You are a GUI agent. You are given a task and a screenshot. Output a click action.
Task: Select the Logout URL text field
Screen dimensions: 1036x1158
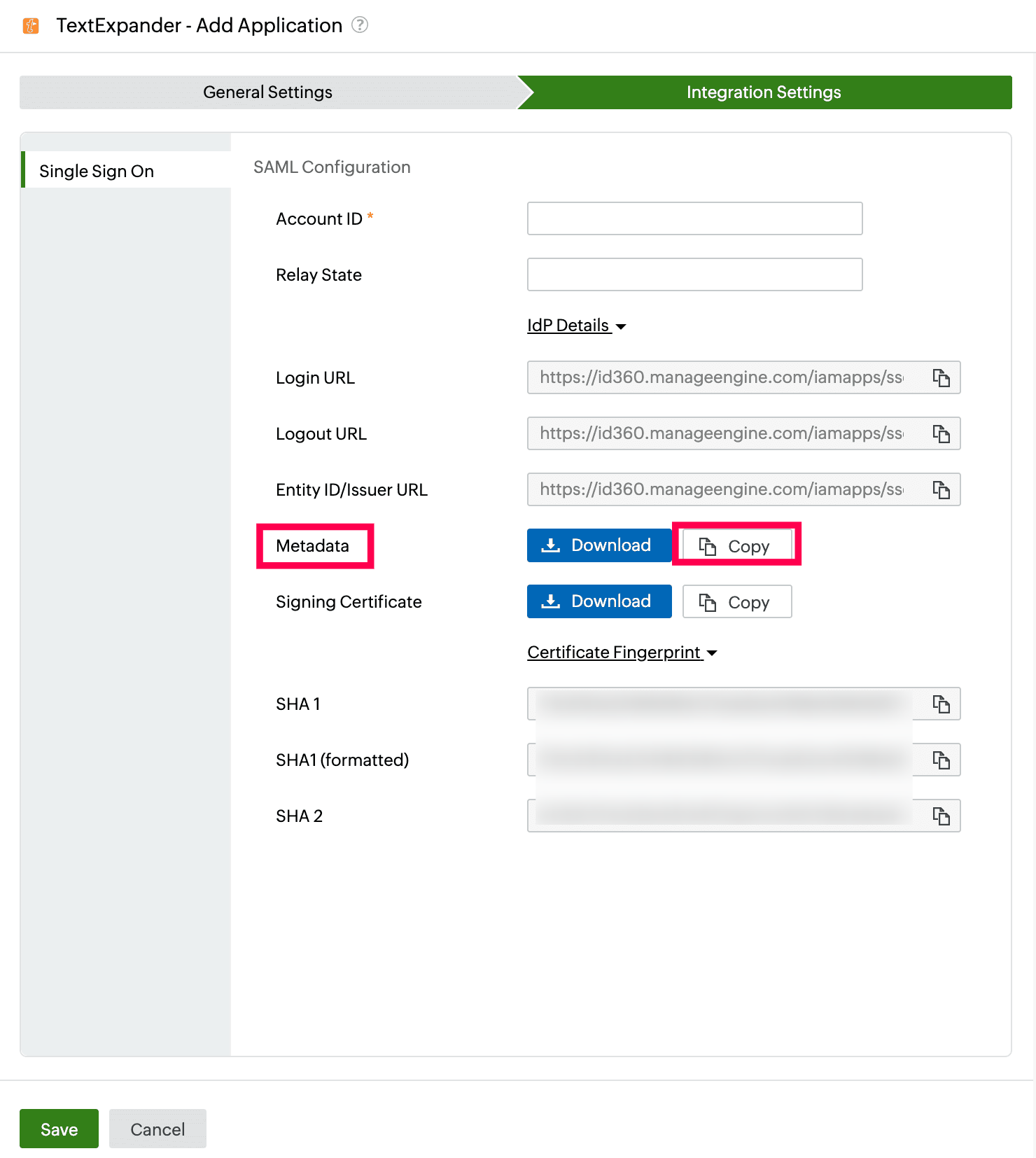[x=743, y=433]
